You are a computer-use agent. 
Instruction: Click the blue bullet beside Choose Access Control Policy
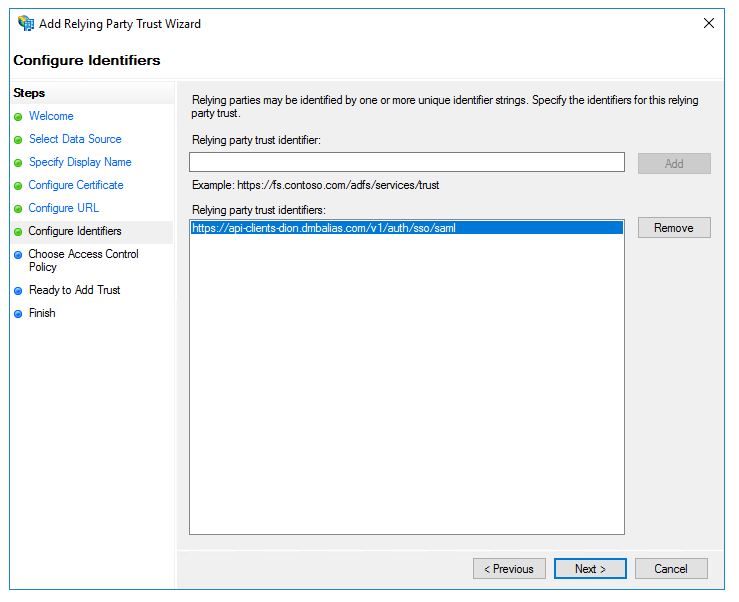point(18,255)
